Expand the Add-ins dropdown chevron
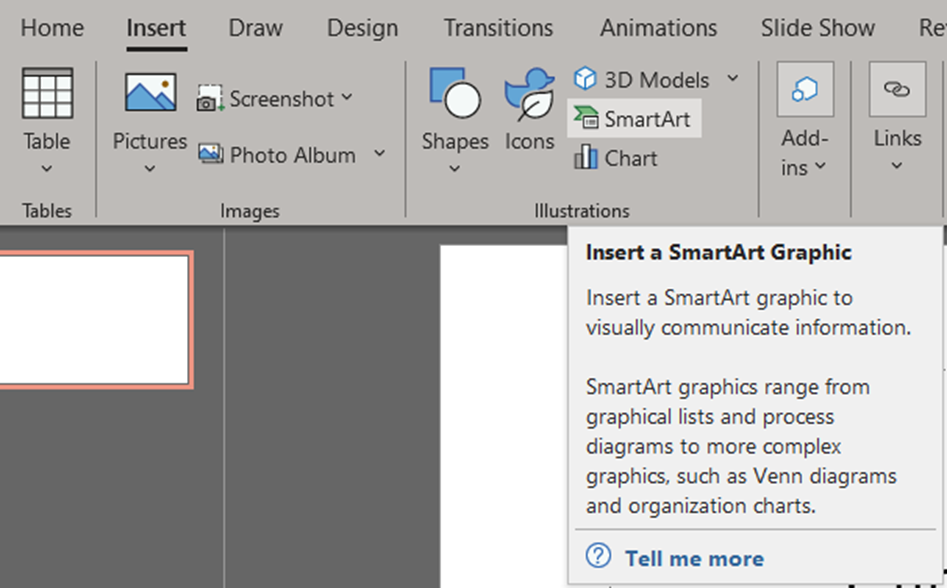The height and width of the screenshot is (588, 947). click(820, 165)
